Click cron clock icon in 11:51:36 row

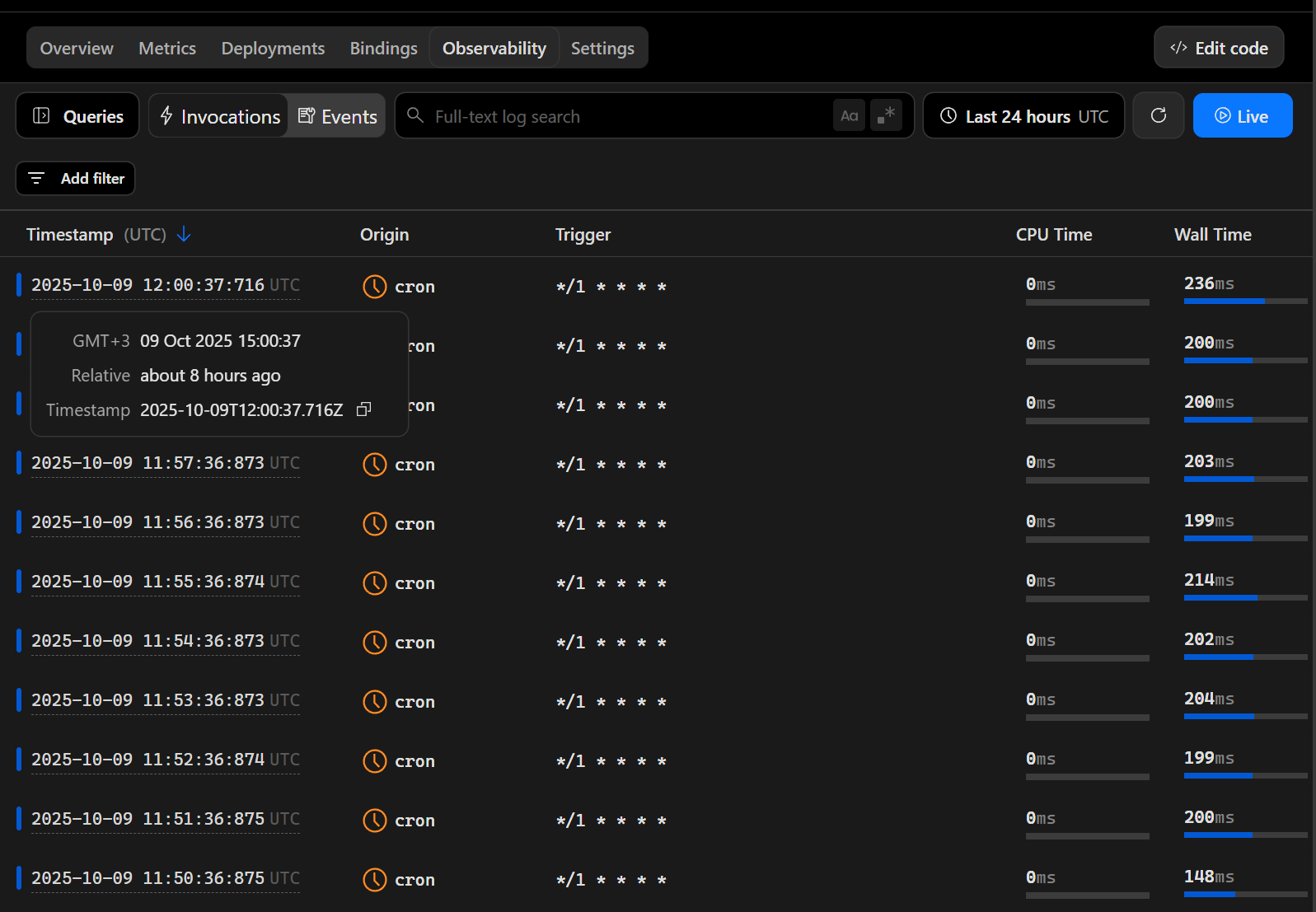375,821
